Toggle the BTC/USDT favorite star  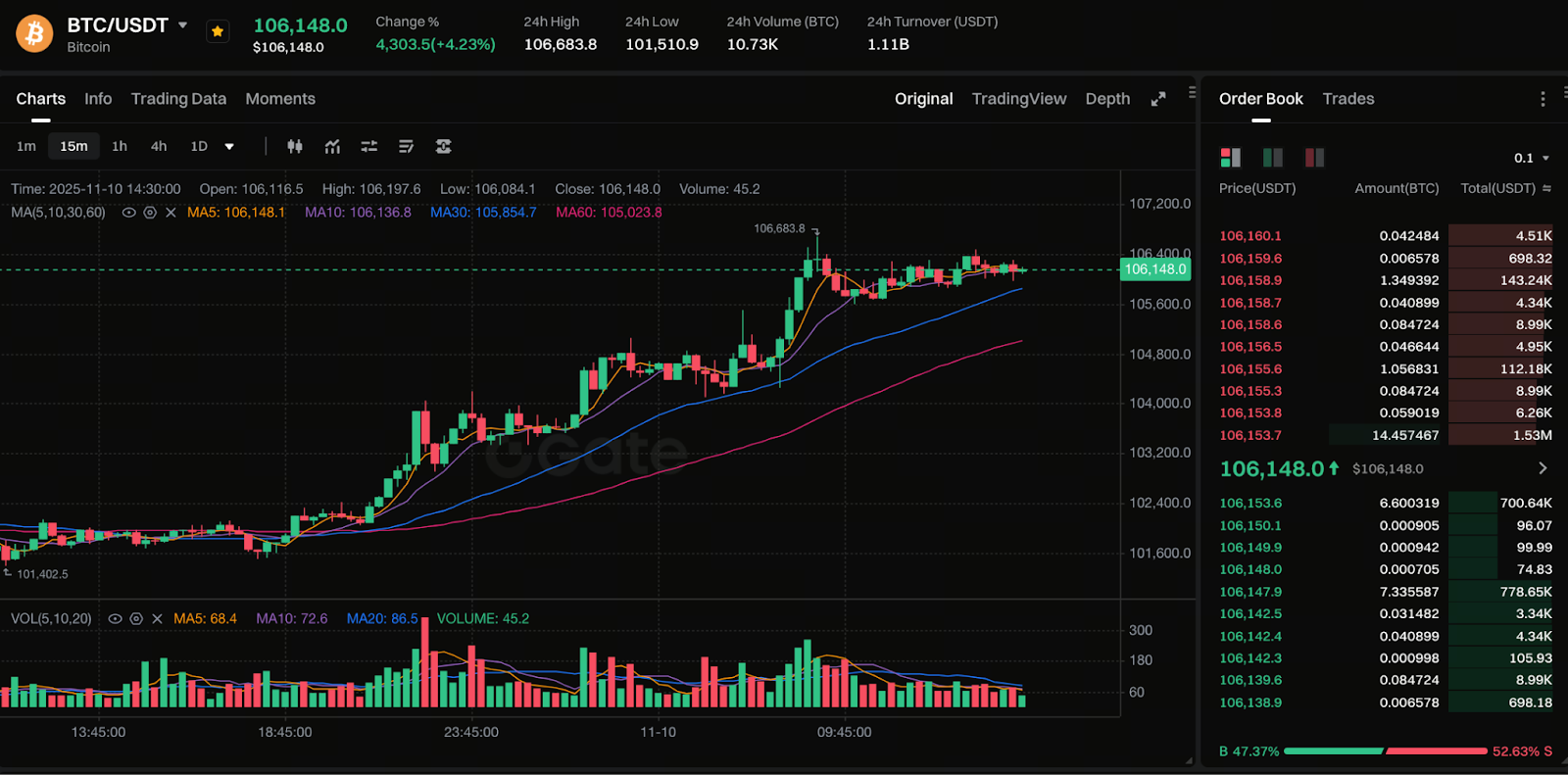tap(218, 31)
